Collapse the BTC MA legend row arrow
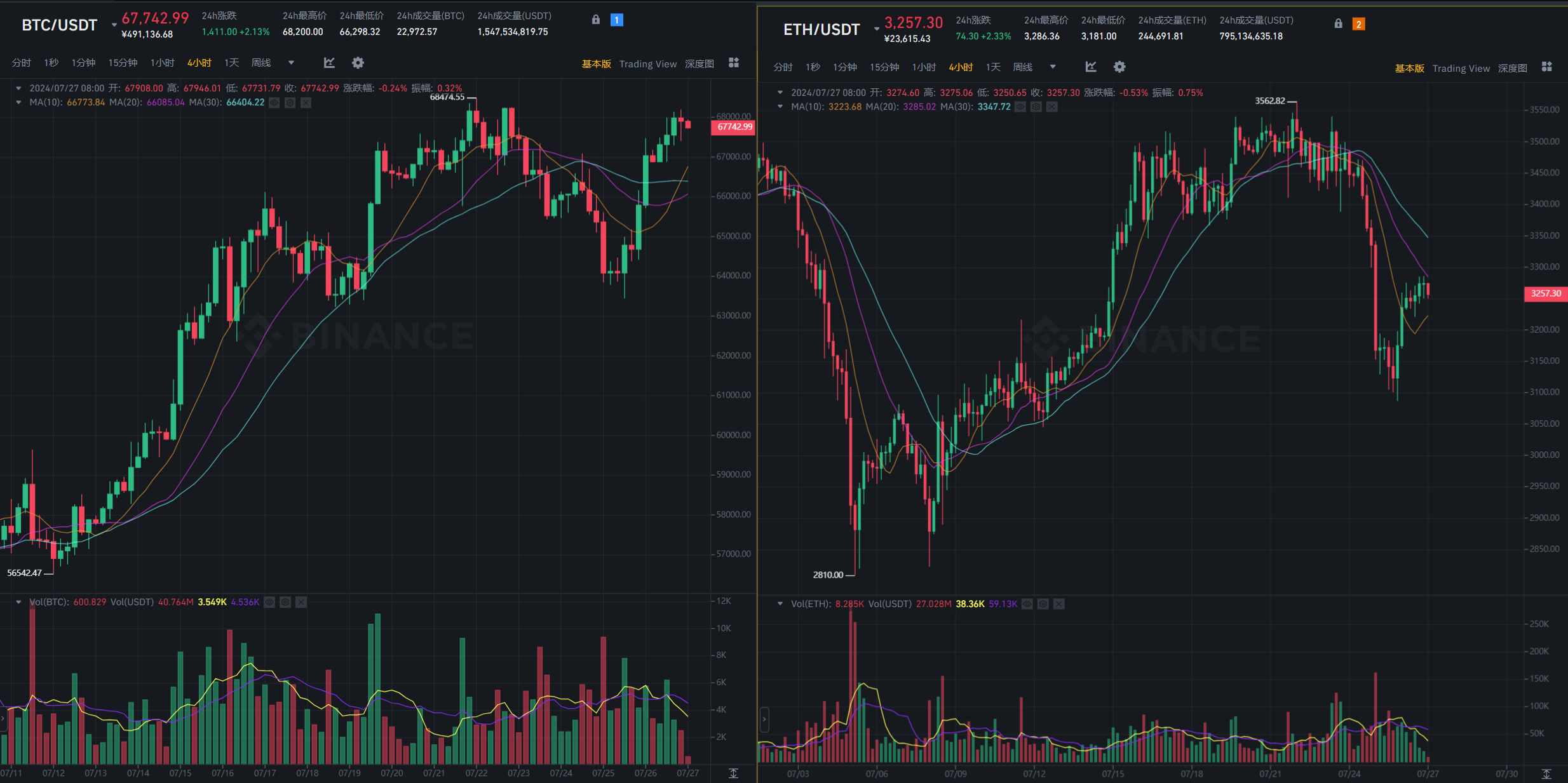 [x=18, y=102]
